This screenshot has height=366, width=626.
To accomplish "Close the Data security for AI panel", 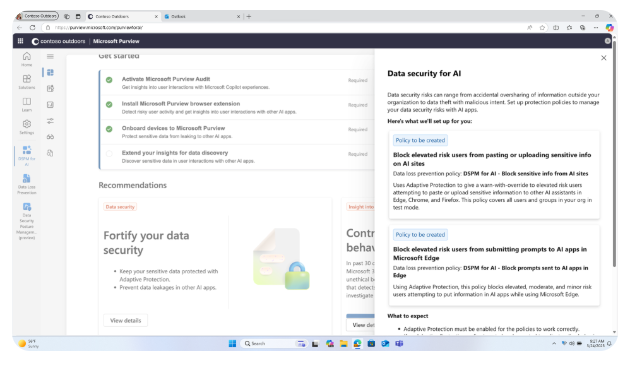I will 604,58.
